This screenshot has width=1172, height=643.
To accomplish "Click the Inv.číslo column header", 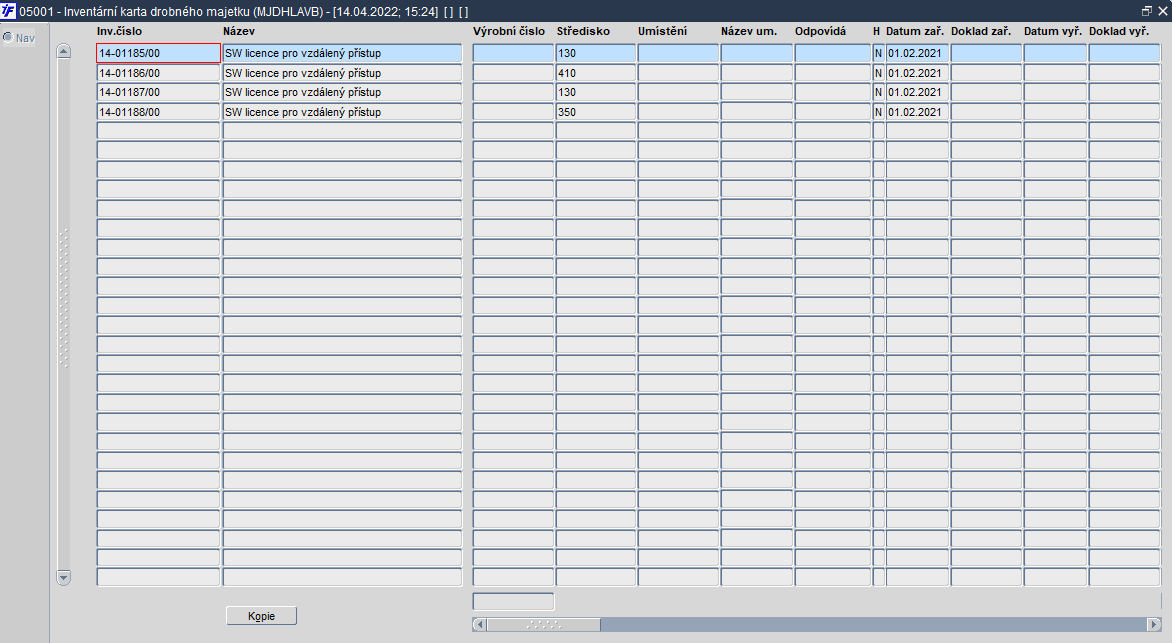I will pyautogui.click(x=119, y=31).
